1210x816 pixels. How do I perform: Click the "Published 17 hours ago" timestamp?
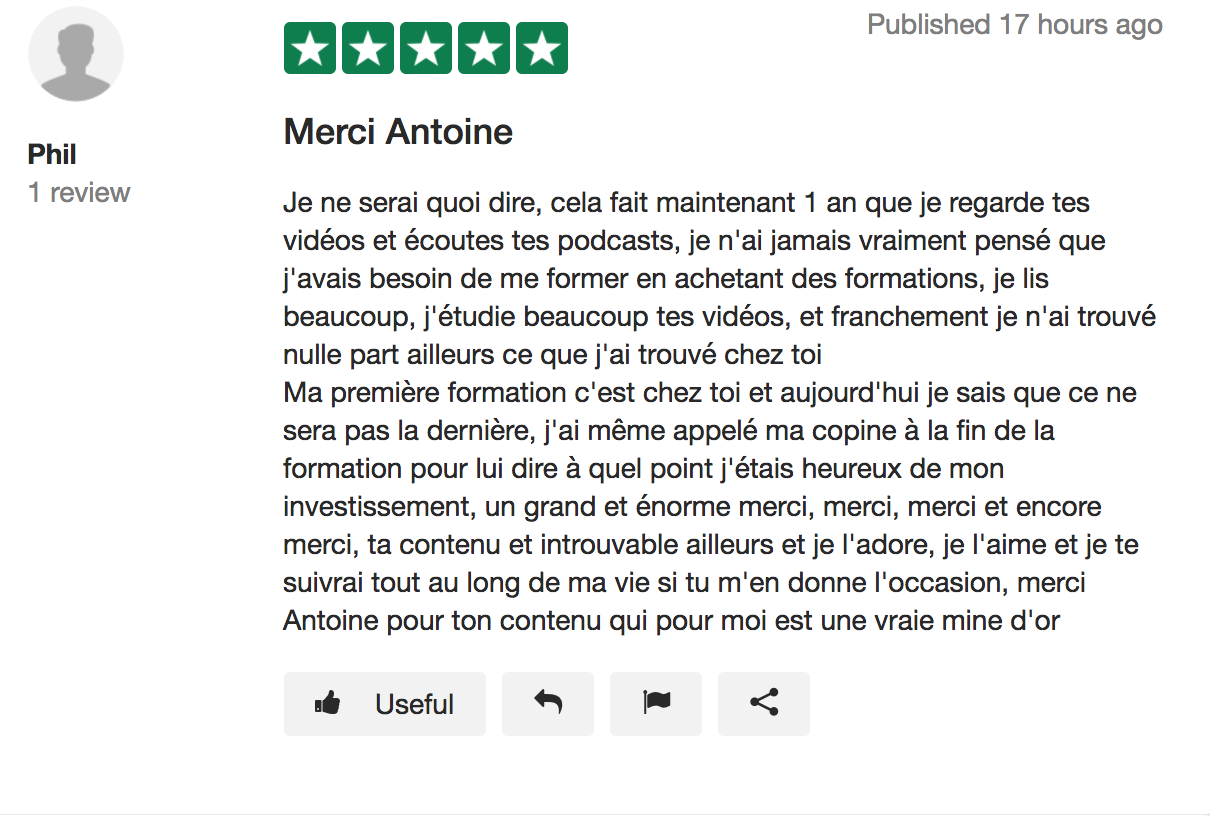pos(1014,25)
